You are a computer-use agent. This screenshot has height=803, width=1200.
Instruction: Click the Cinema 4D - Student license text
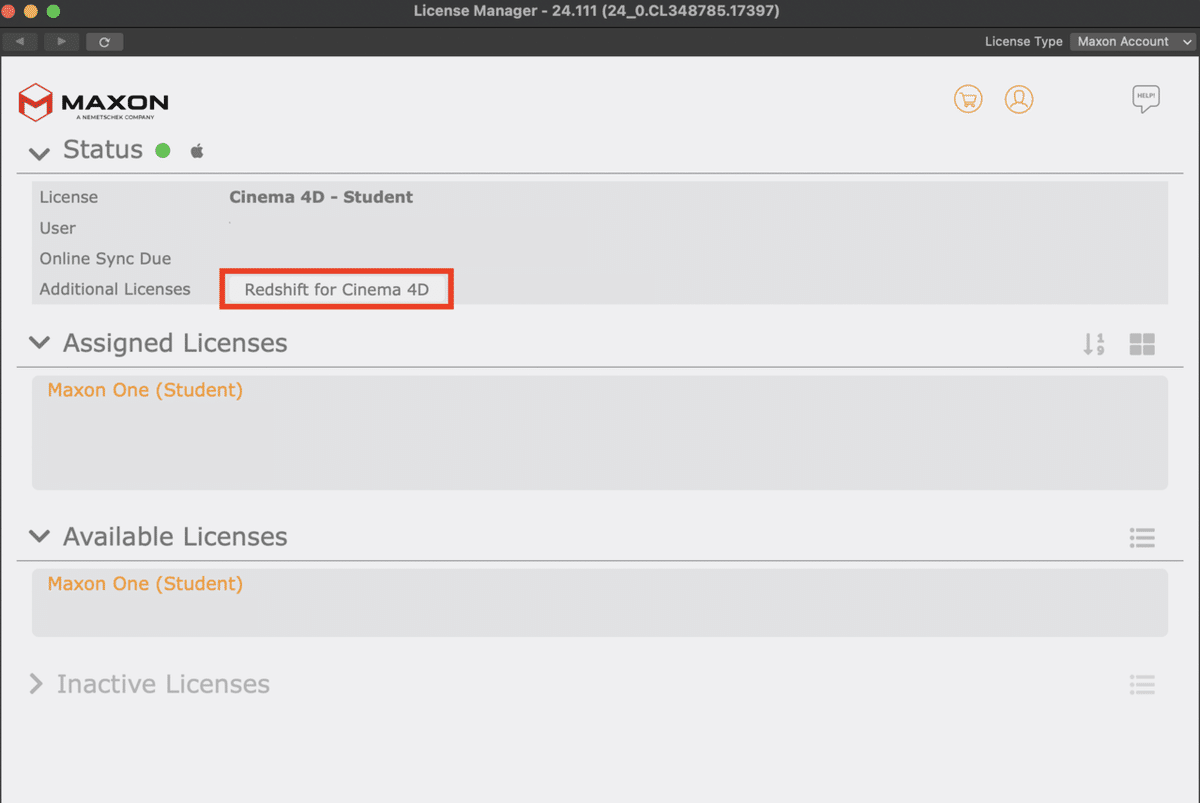click(x=321, y=197)
